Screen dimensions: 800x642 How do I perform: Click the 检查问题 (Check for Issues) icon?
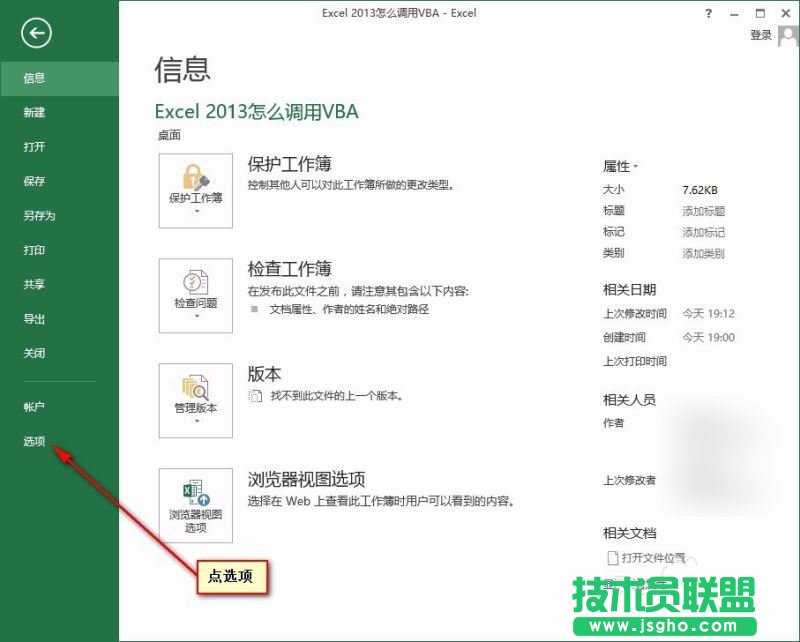point(195,288)
